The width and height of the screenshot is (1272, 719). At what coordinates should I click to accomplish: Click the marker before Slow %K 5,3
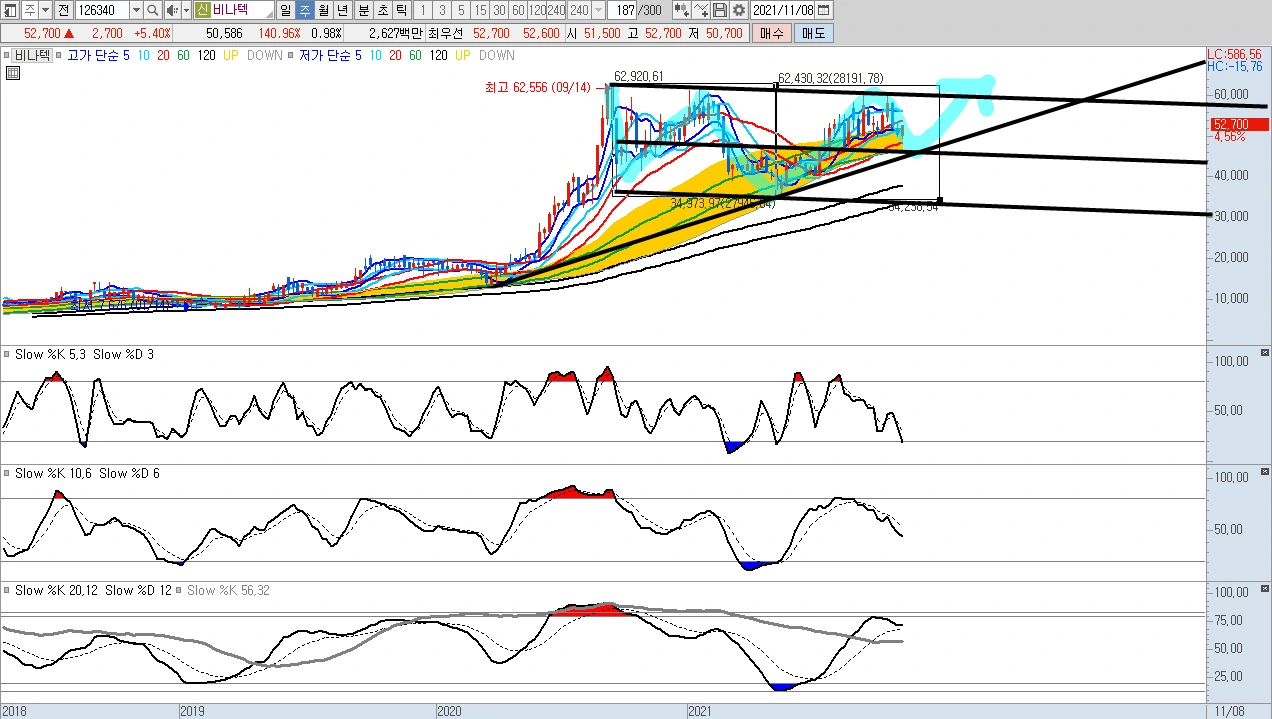[x=7, y=354]
